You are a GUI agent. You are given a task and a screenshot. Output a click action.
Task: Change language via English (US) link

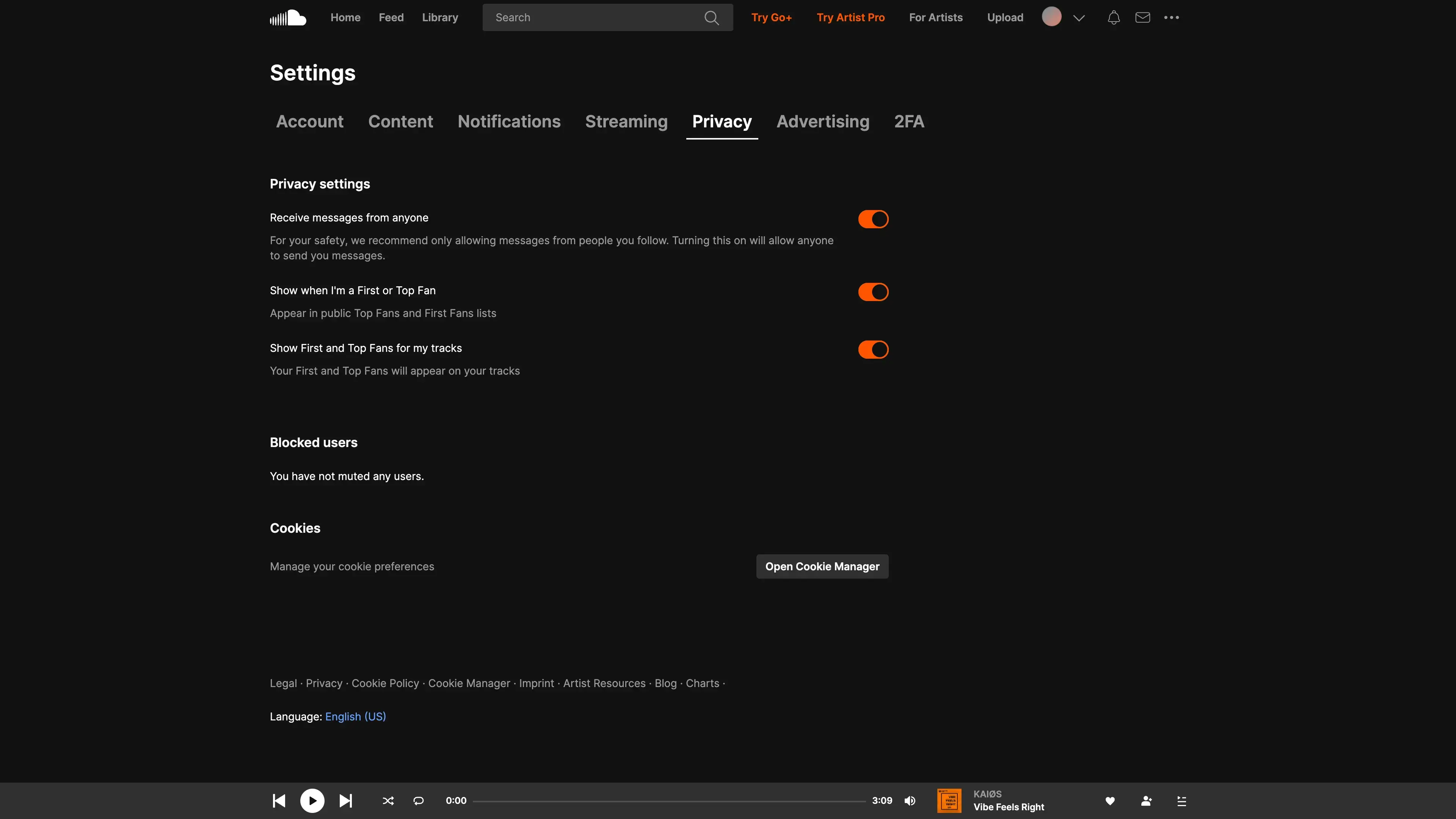point(355,716)
